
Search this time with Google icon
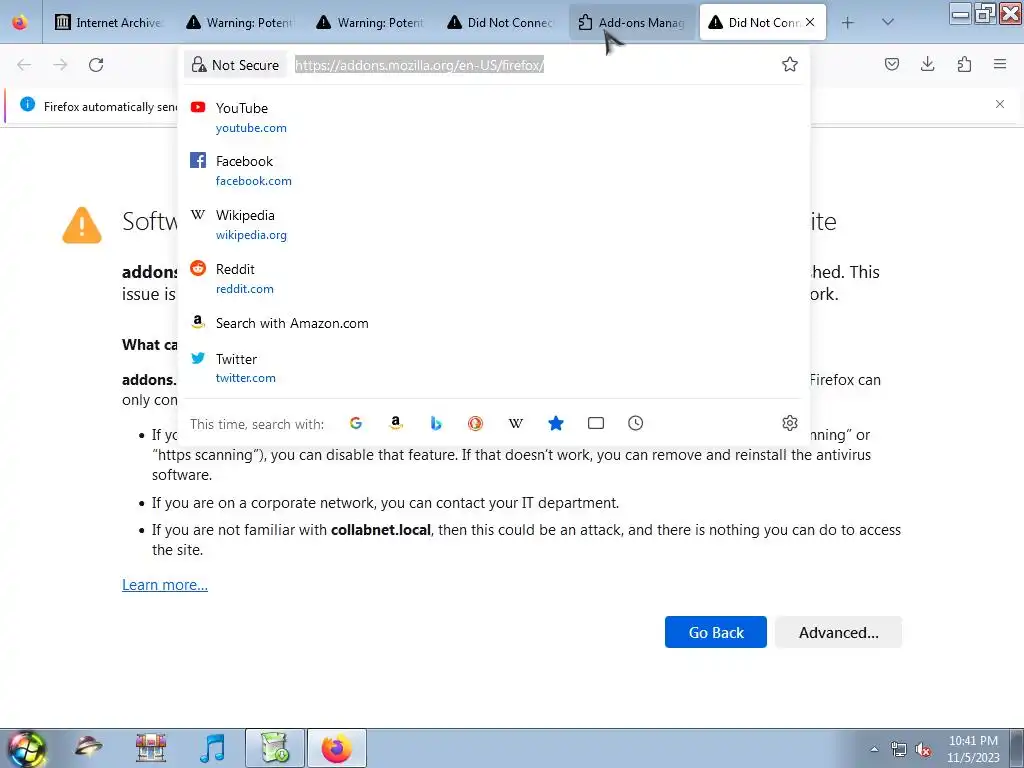[356, 424]
